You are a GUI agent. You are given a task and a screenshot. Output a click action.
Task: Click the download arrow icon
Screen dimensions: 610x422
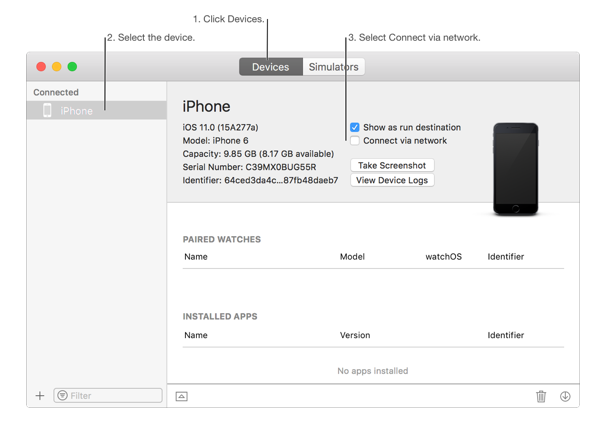[565, 396]
